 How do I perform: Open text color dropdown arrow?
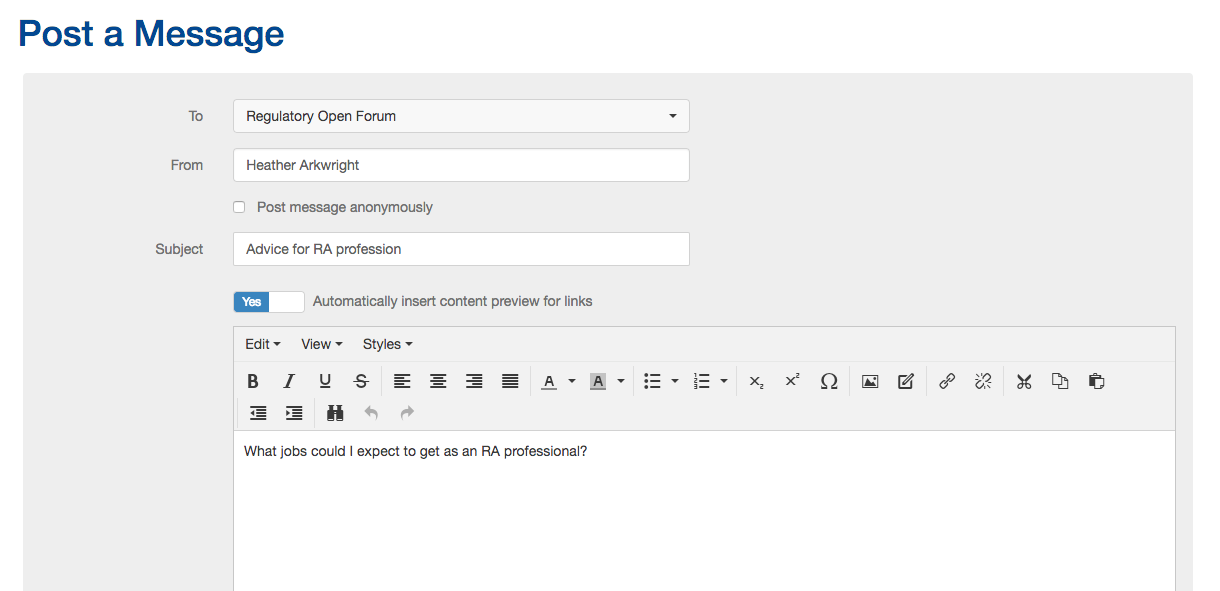[x=572, y=381]
